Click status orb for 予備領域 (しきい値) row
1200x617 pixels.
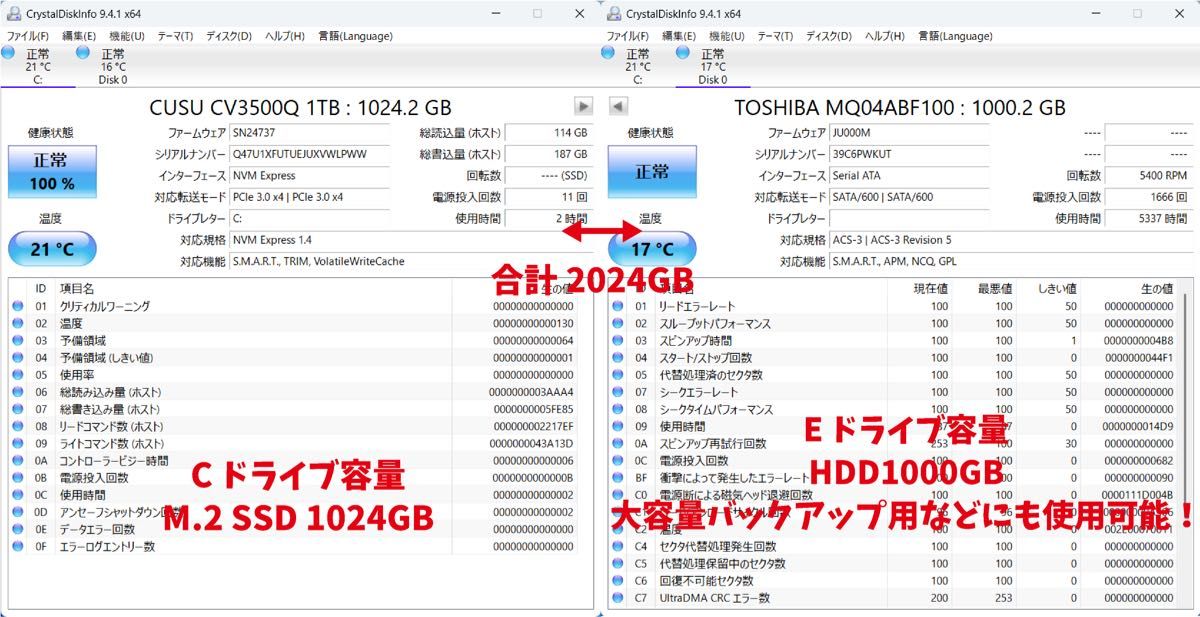pyautogui.click(x=17, y=358)
